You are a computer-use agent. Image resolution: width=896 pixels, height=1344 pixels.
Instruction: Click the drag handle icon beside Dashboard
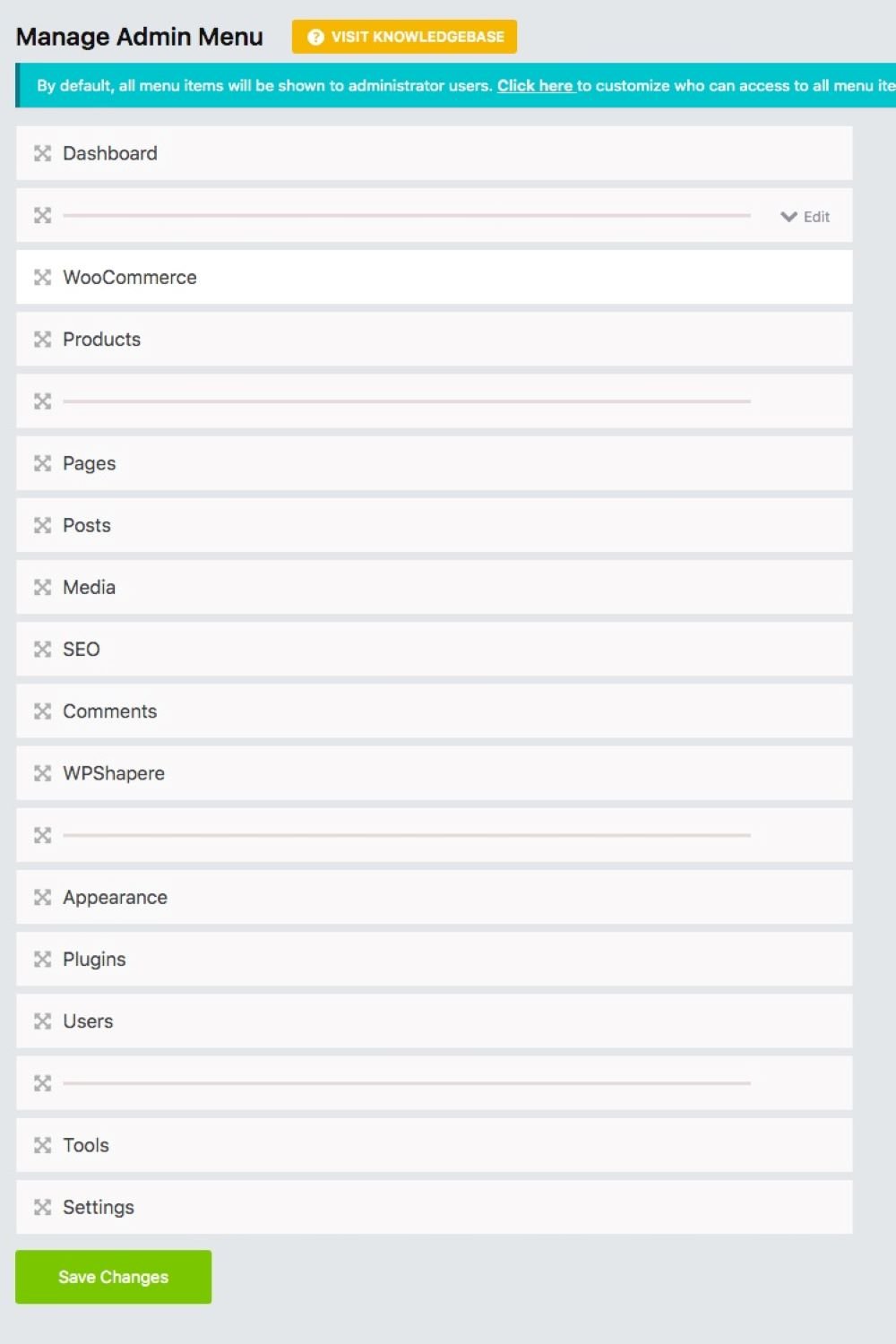click(42, 153)
